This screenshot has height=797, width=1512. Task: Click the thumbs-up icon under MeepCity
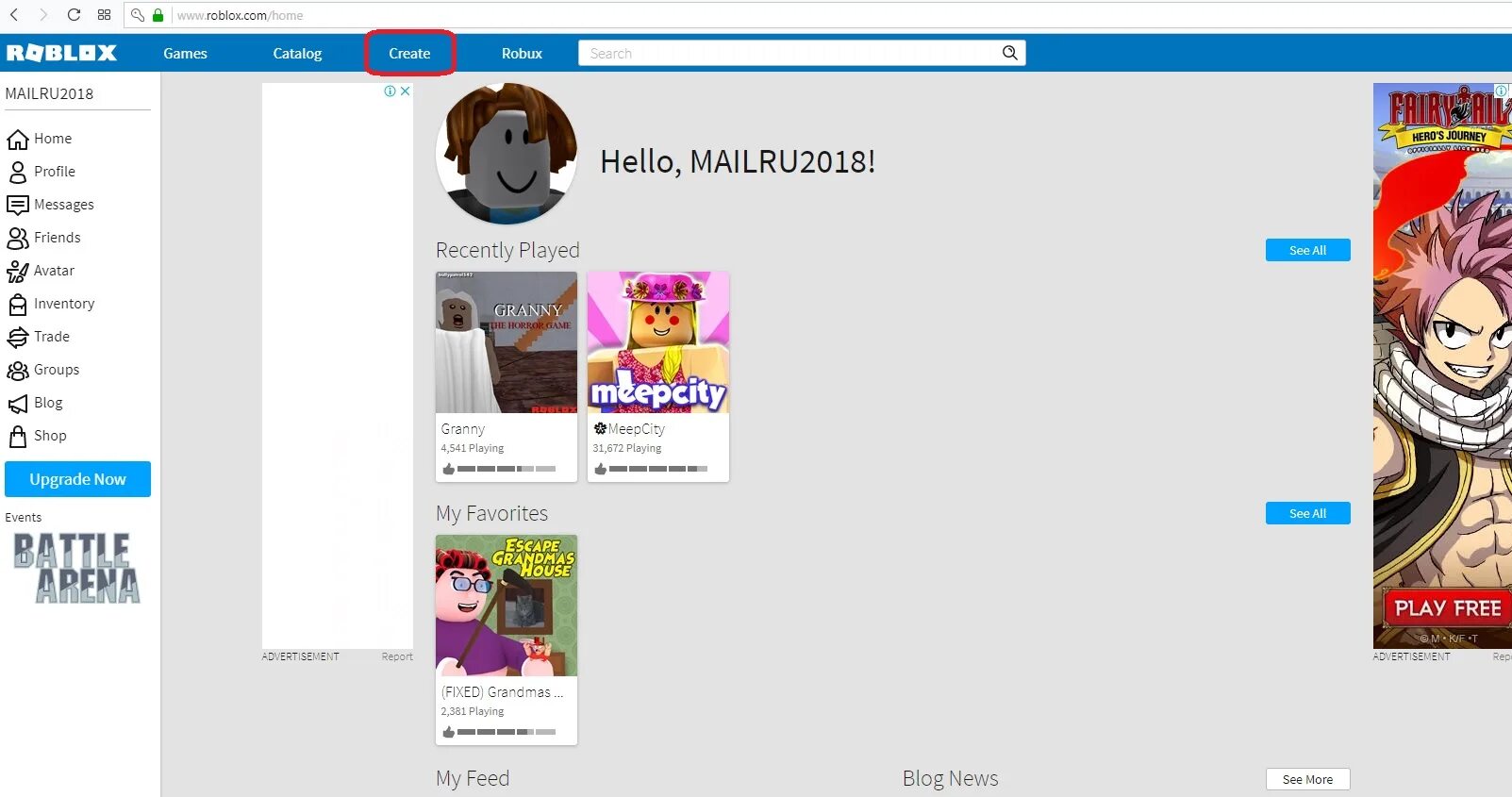[600, 469]
